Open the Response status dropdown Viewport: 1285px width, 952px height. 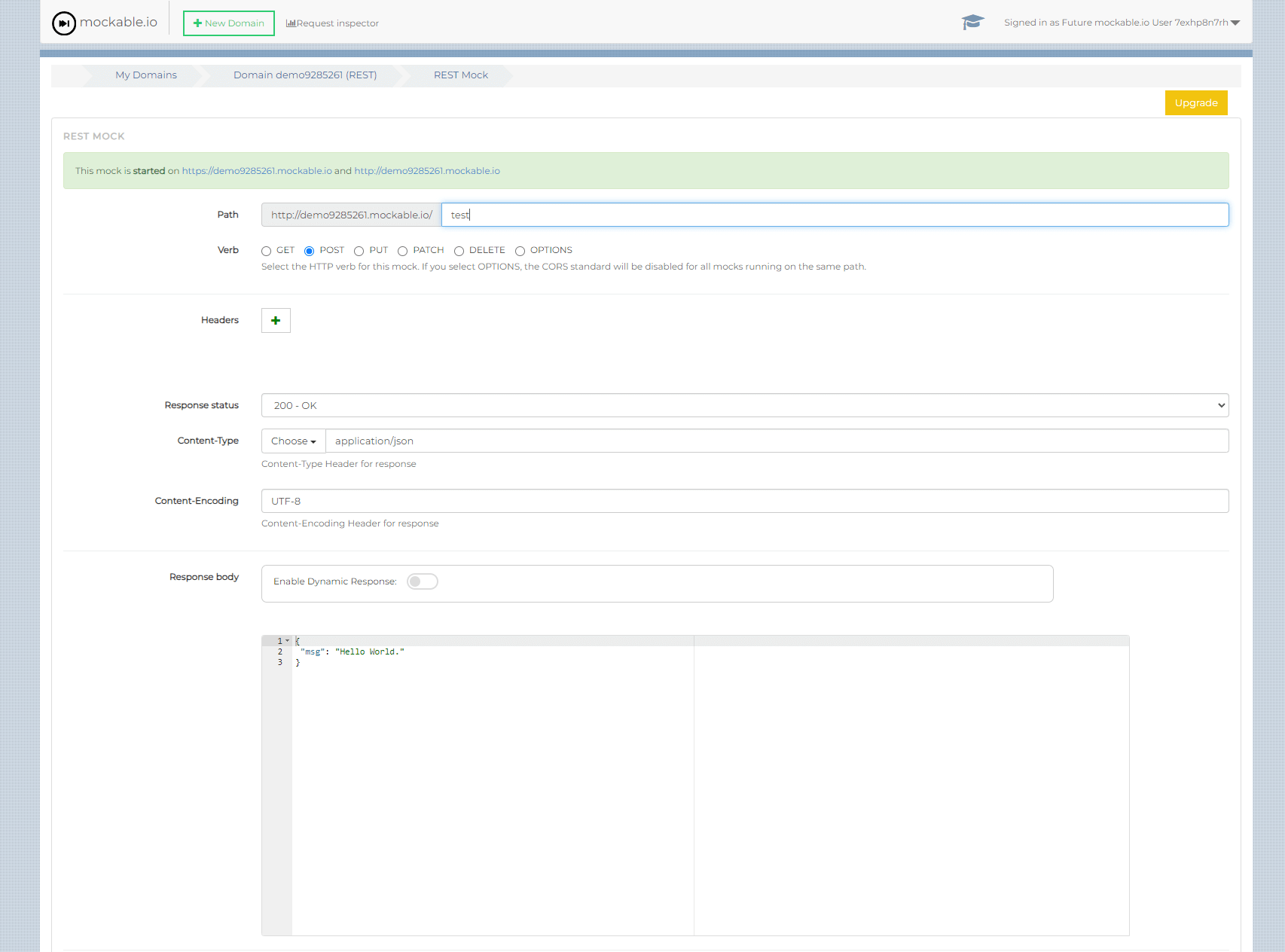pos(744,405)
